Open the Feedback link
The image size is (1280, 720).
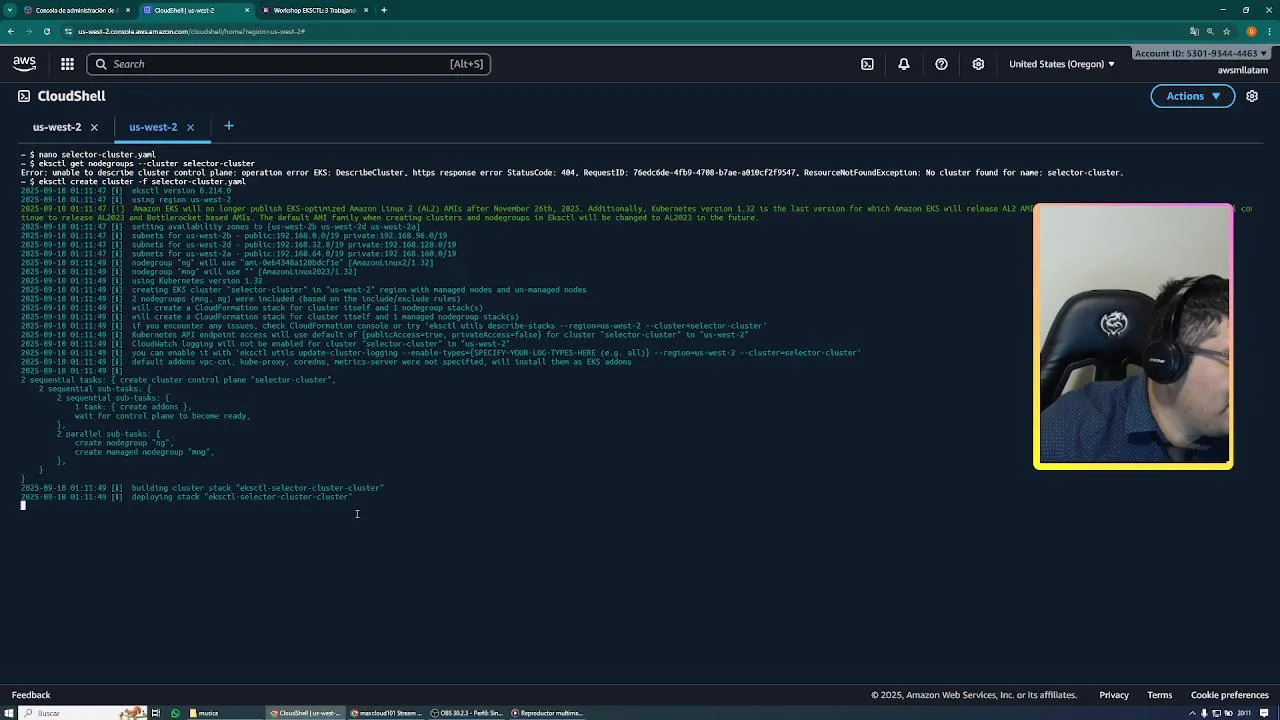coord(31,695)
